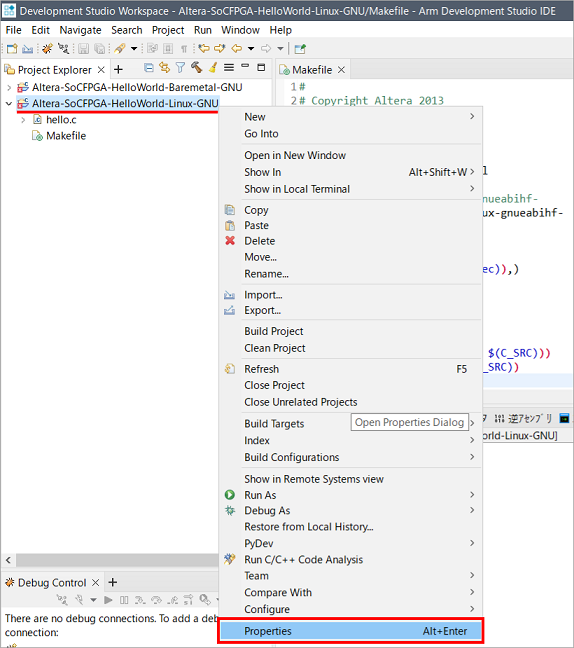Click Clean Project in the context menu

(x=274, y=348)
